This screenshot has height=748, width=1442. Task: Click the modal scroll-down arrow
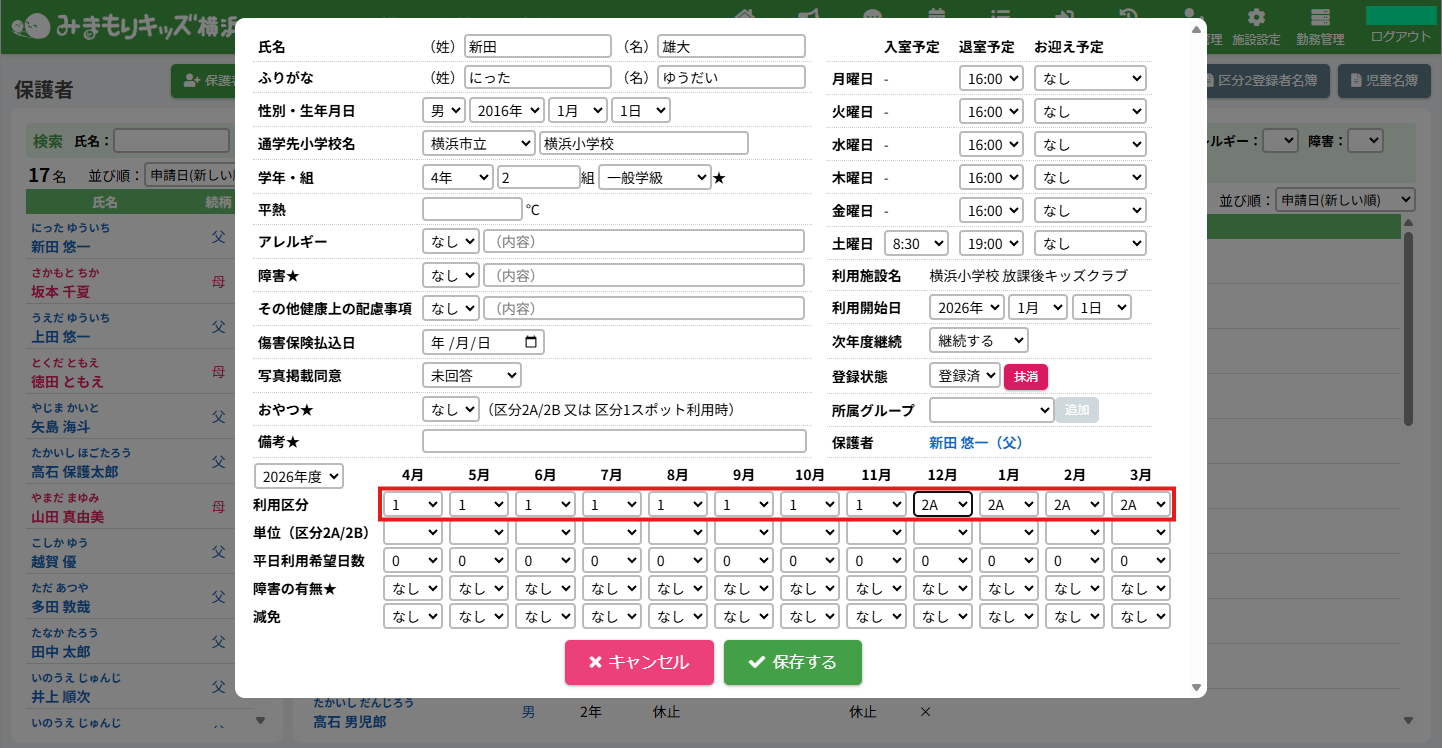pos(1196,687)
